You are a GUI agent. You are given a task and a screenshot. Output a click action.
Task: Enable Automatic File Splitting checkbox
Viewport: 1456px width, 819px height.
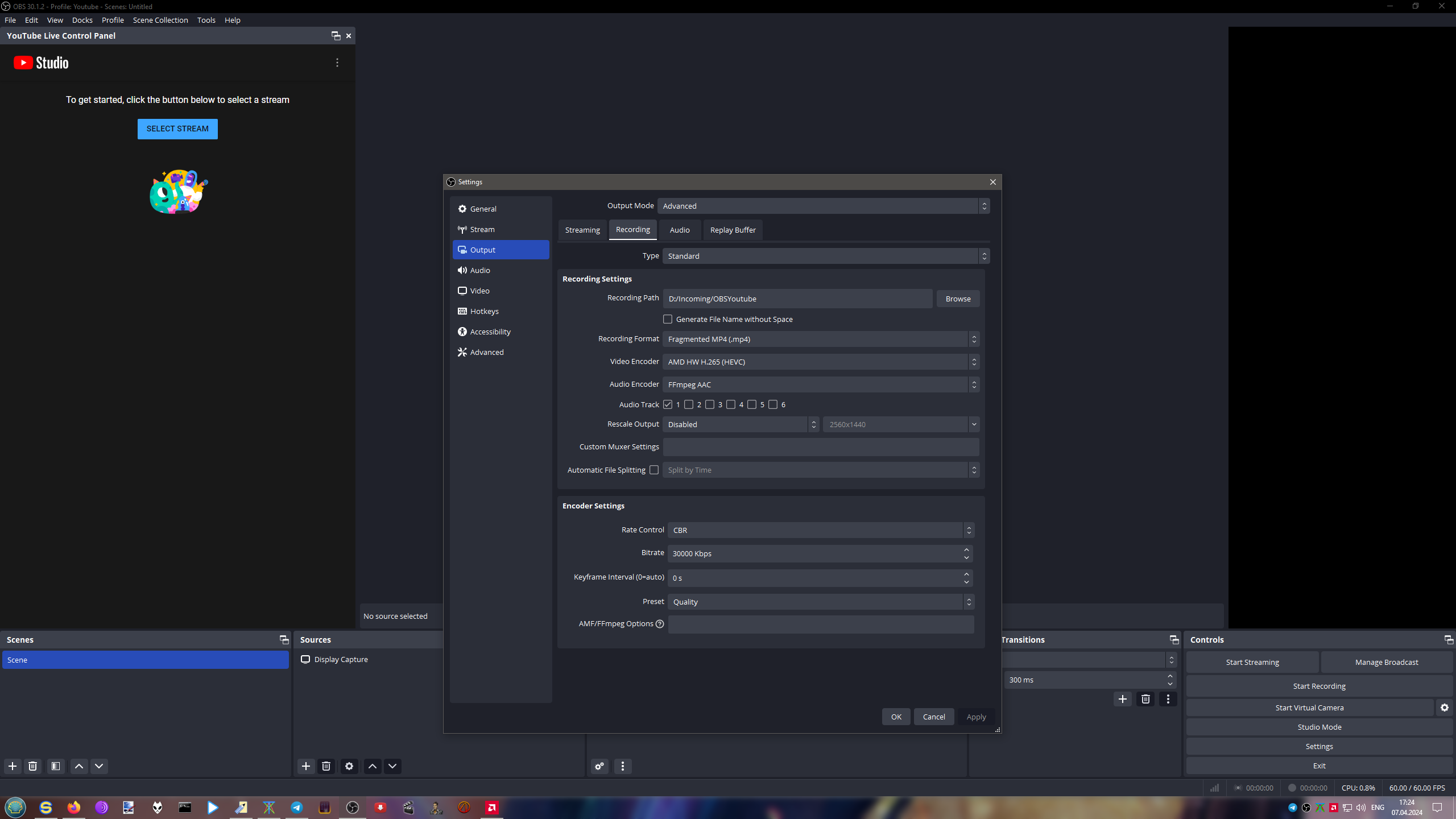point(654,470)
